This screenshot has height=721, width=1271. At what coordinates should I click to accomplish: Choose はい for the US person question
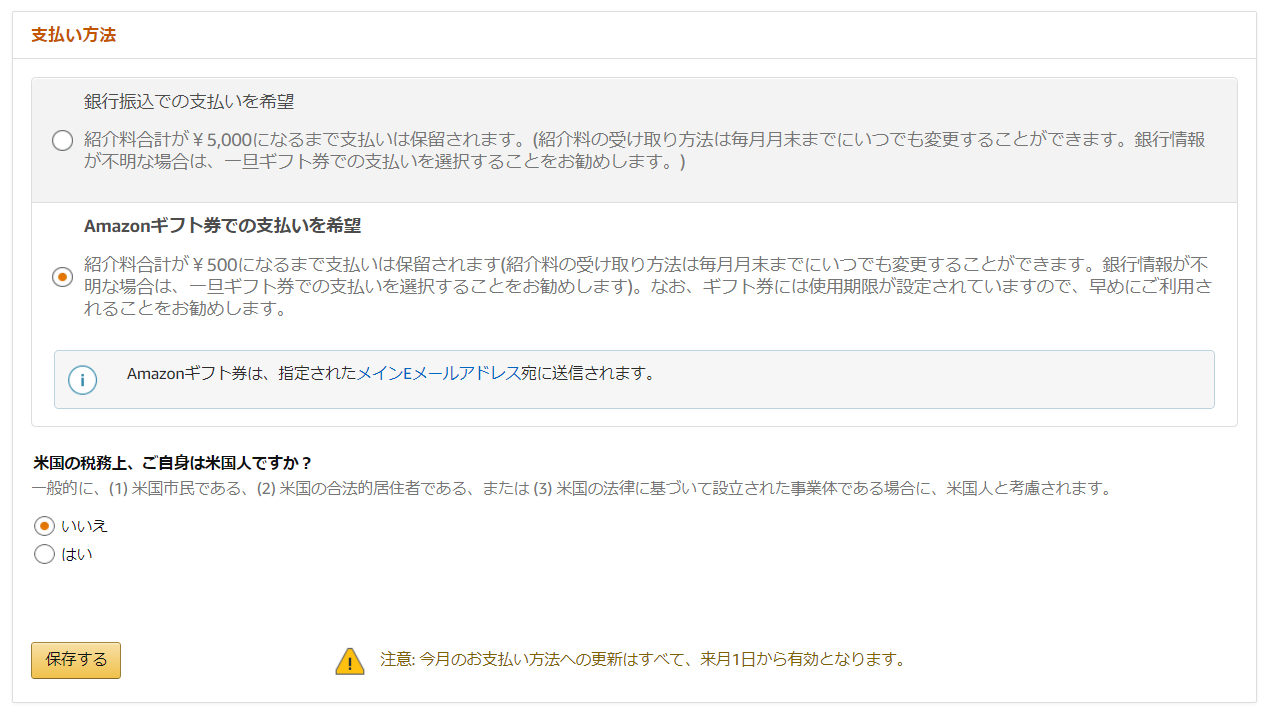[x=44, y=554]
